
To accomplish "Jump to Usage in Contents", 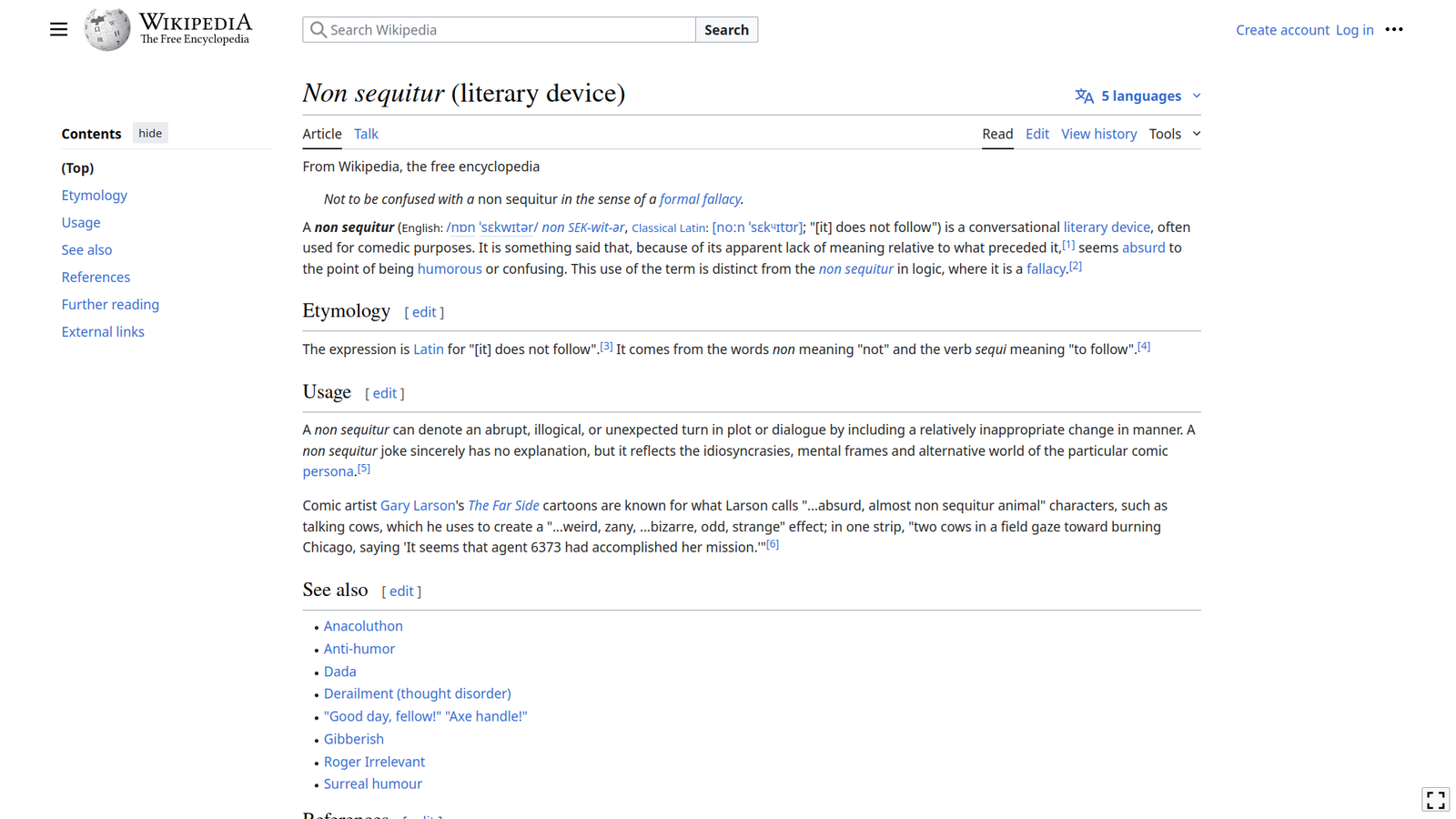I will (x=81, y=222).
